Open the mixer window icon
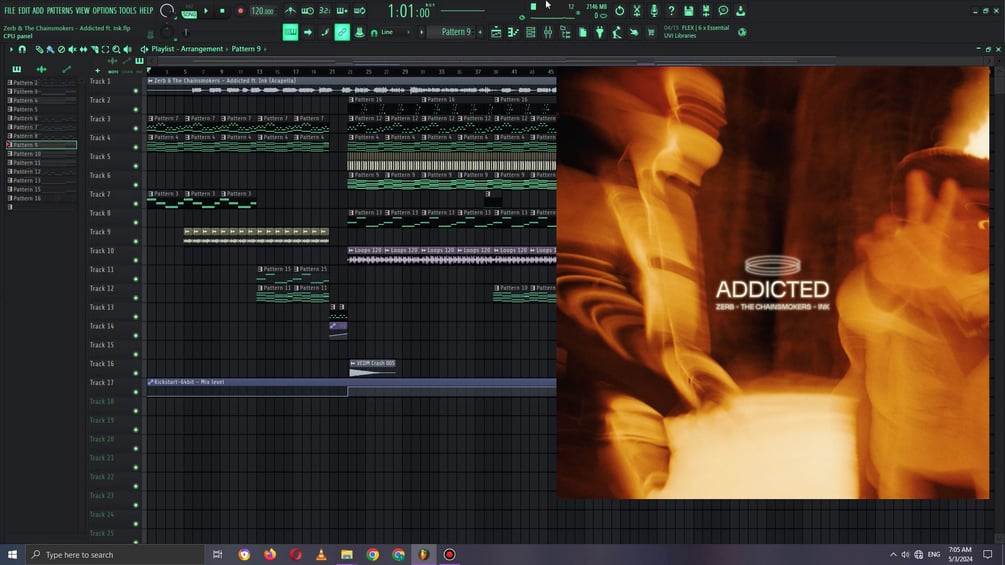 click(548, 32)
